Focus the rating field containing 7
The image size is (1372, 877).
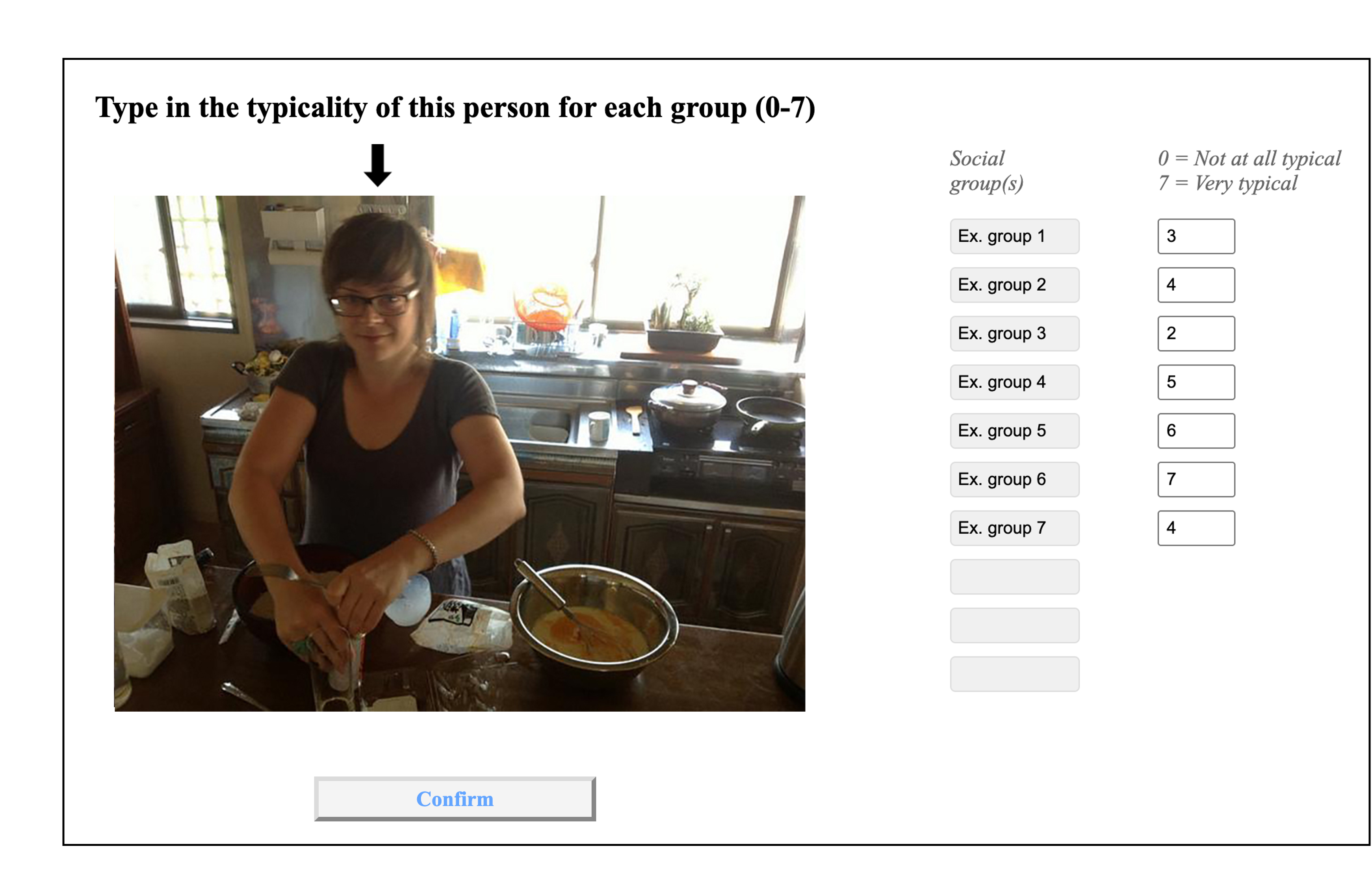point(1196,480)
